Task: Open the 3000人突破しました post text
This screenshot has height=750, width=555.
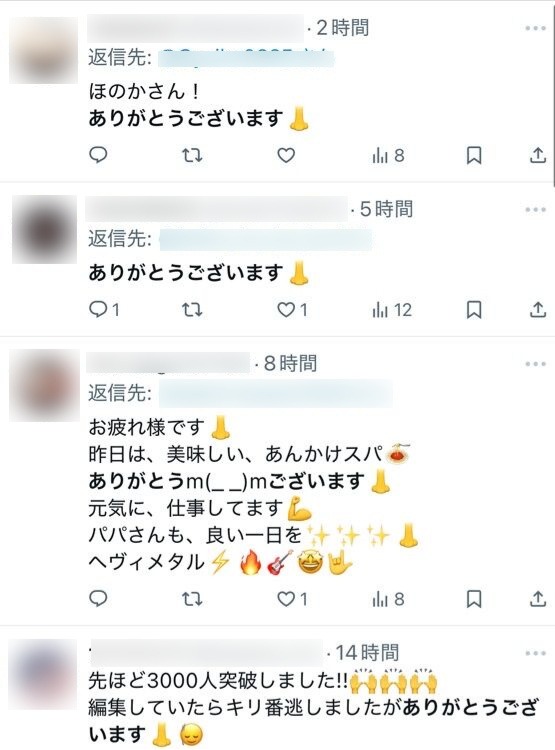Action: tap(313, 708)
